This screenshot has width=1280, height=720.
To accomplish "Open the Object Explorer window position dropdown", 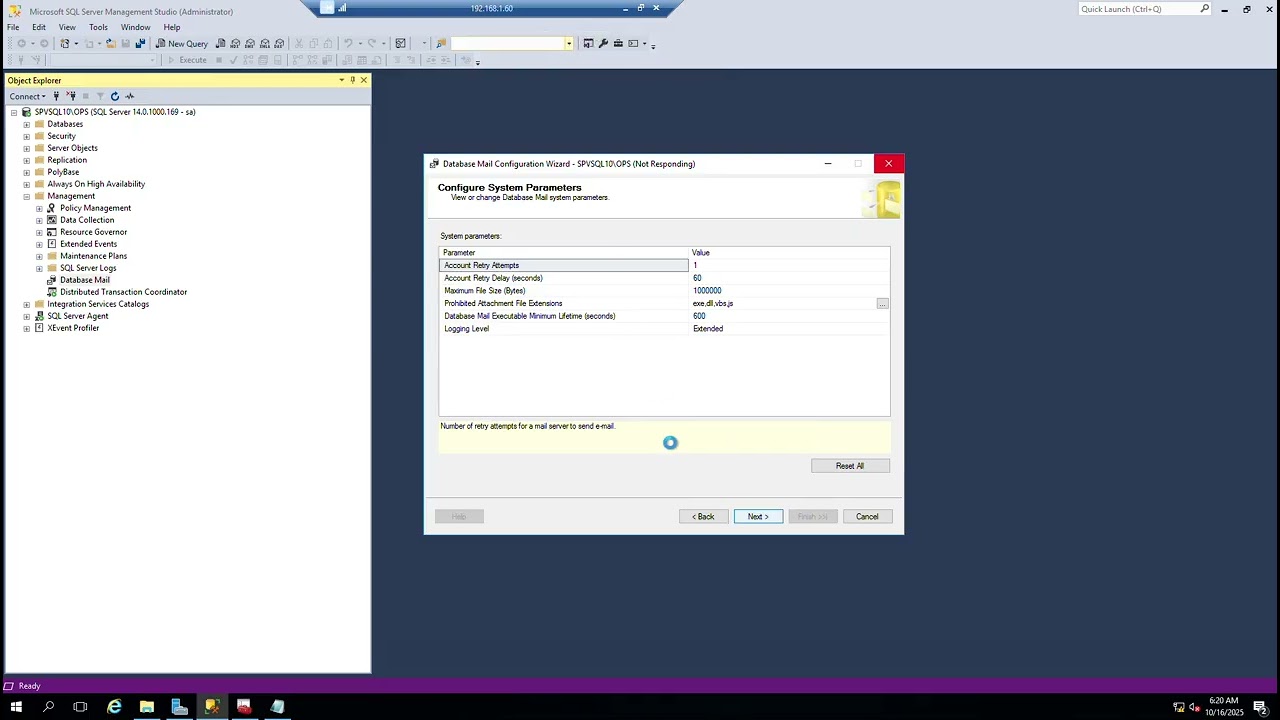I will point(341,80).
